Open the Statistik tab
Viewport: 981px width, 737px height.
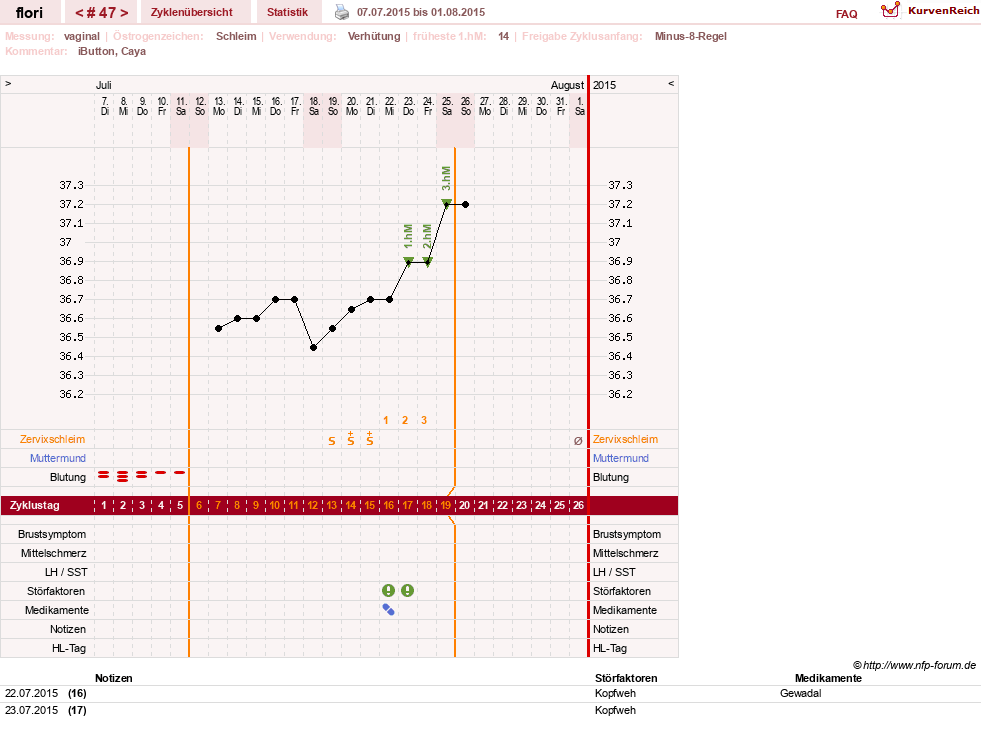287,12
